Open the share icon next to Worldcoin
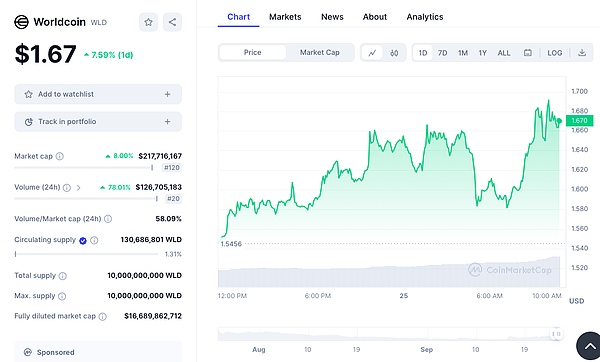The width and height of the screenshot is (600, 362). tap(172, 22)
